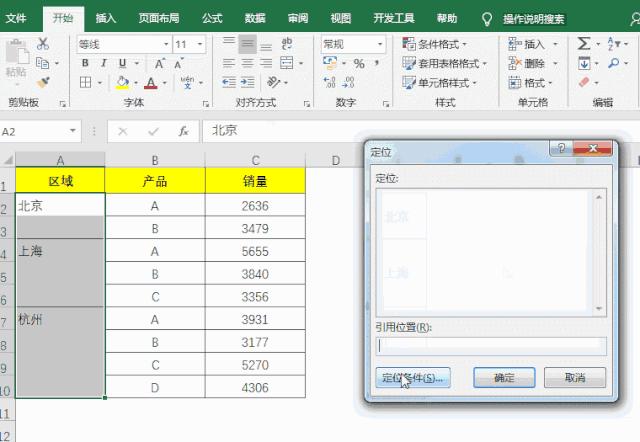Click the Accounting number format icon
The image size is (640, 442).
[330, 63]
